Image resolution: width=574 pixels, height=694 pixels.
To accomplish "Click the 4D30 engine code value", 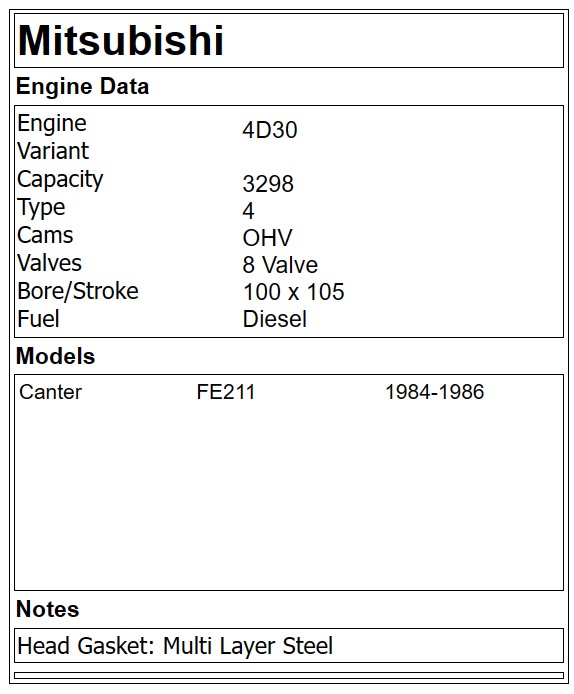I will (x=270, y=130).
